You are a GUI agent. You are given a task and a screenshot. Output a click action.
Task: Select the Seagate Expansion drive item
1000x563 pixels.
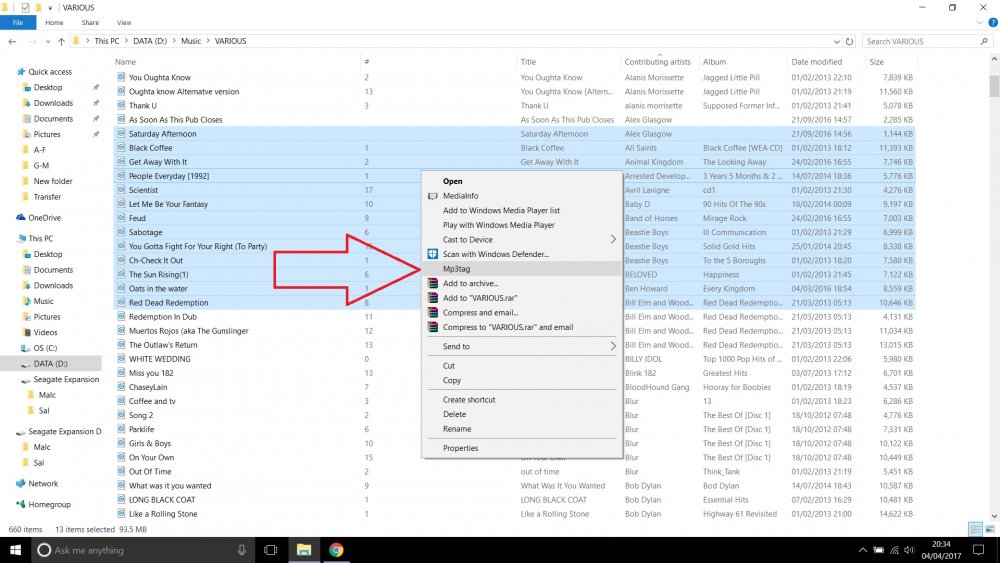tap(66, 379)
